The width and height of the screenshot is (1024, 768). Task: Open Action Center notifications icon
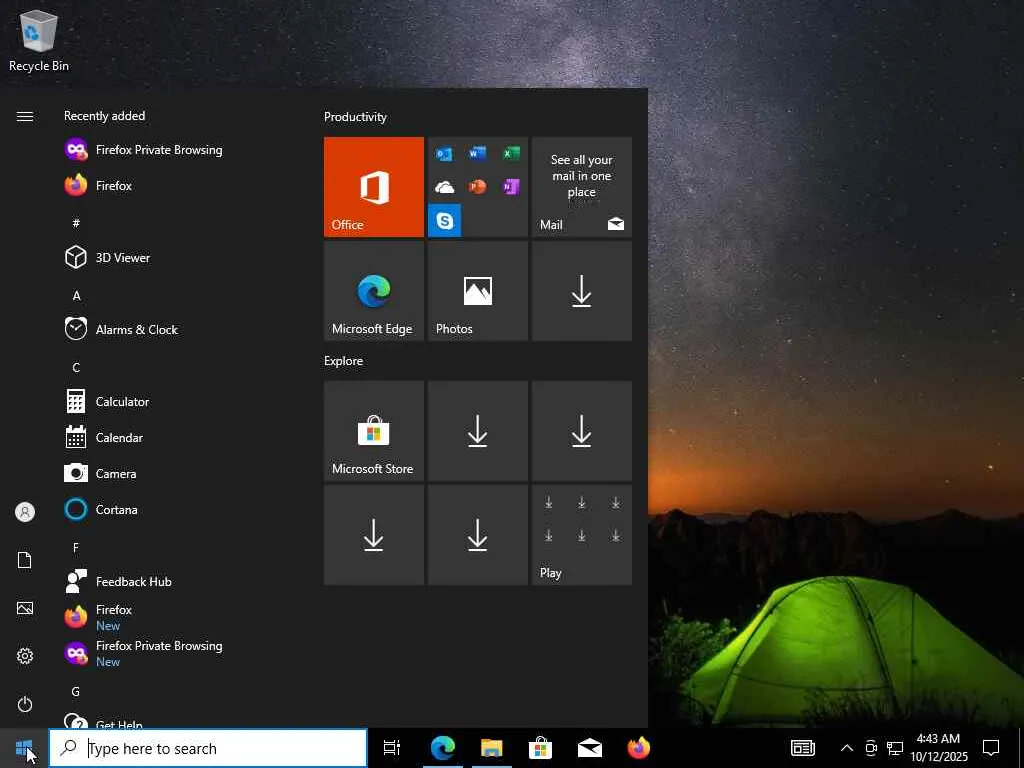tap(991, 748)
